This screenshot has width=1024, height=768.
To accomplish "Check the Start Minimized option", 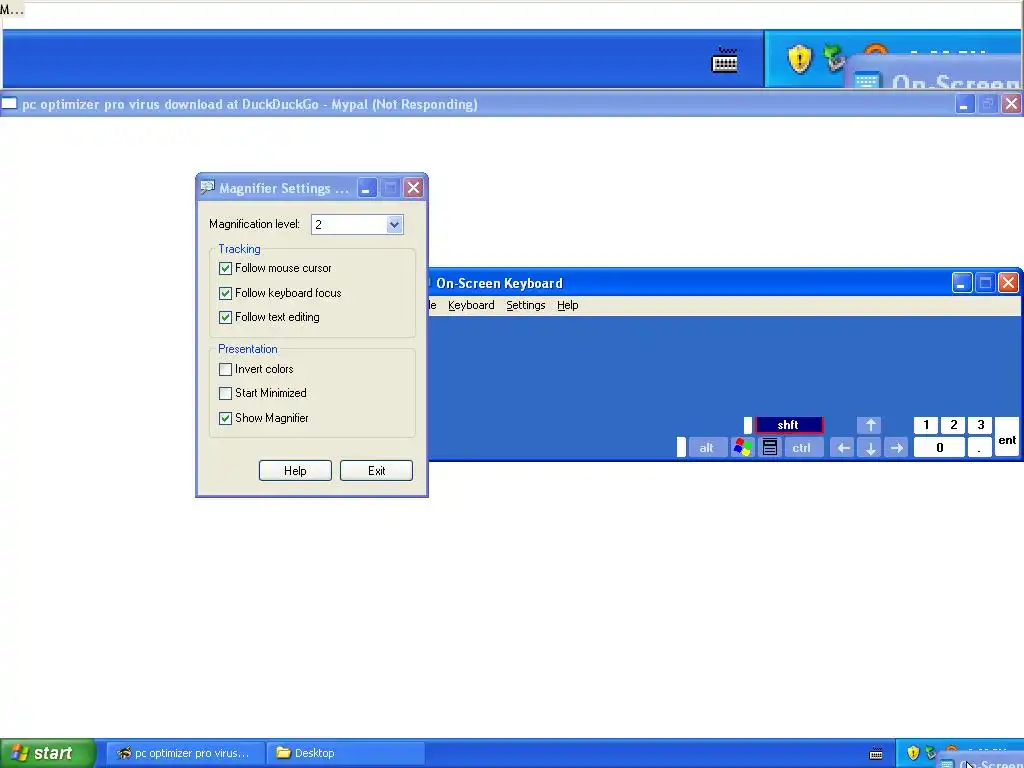I will pos(225,393).
